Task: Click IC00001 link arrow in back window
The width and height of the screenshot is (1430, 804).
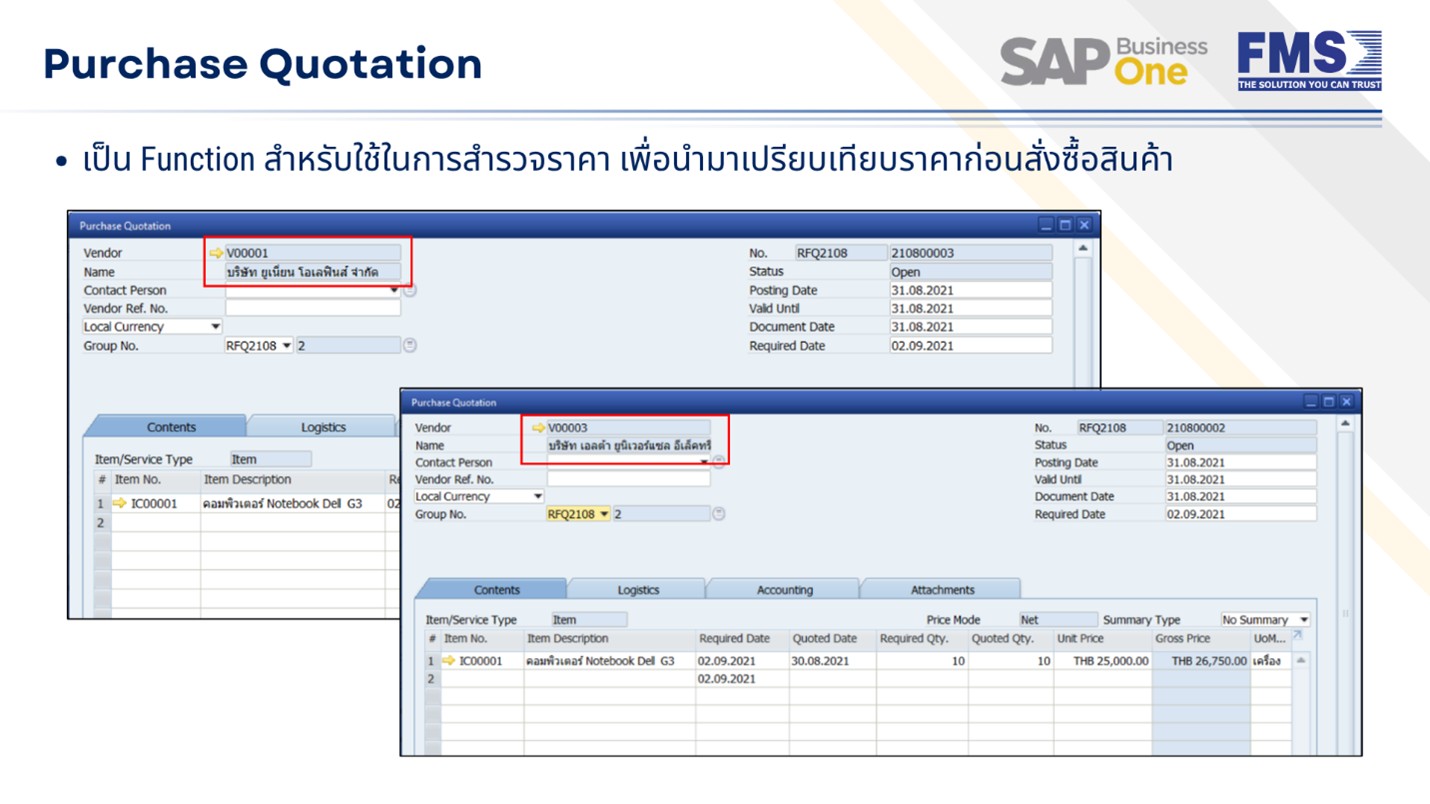Action: (120, 504)
